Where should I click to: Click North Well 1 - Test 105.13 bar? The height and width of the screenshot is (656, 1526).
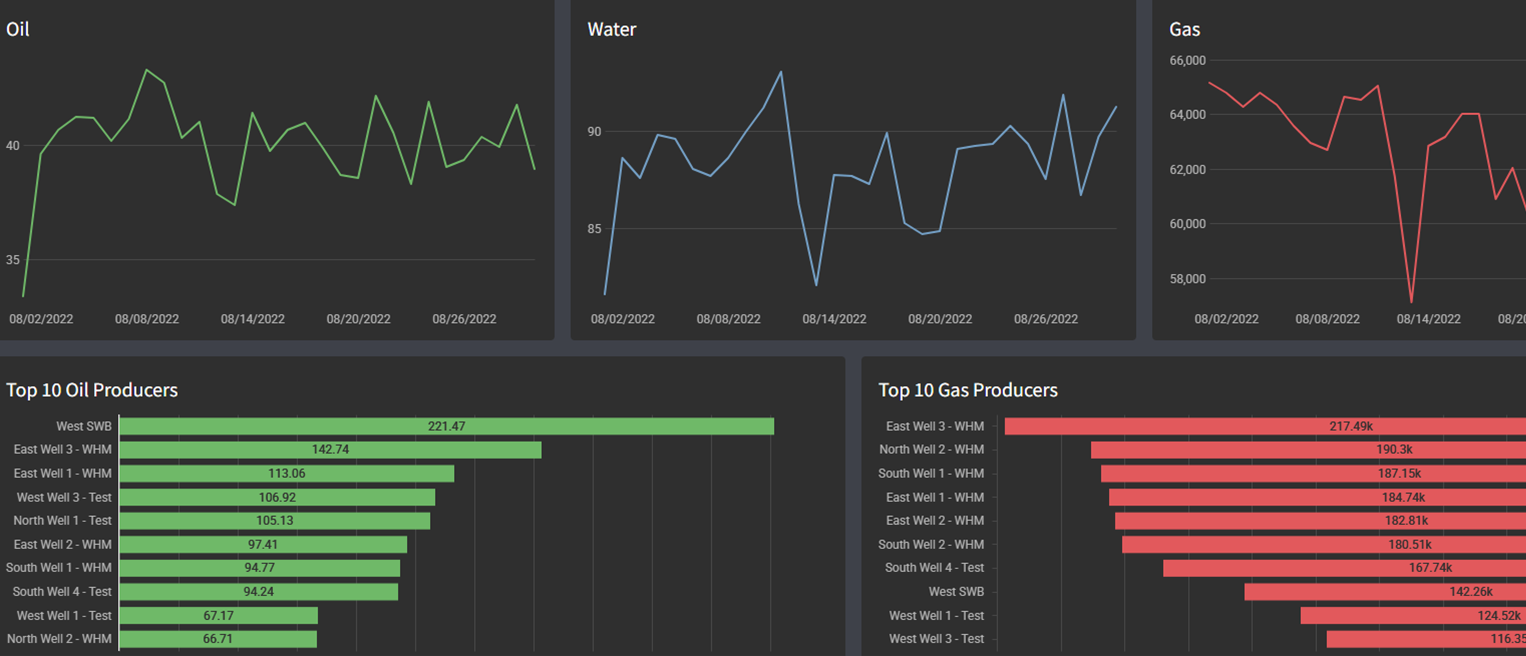point(275,521)
